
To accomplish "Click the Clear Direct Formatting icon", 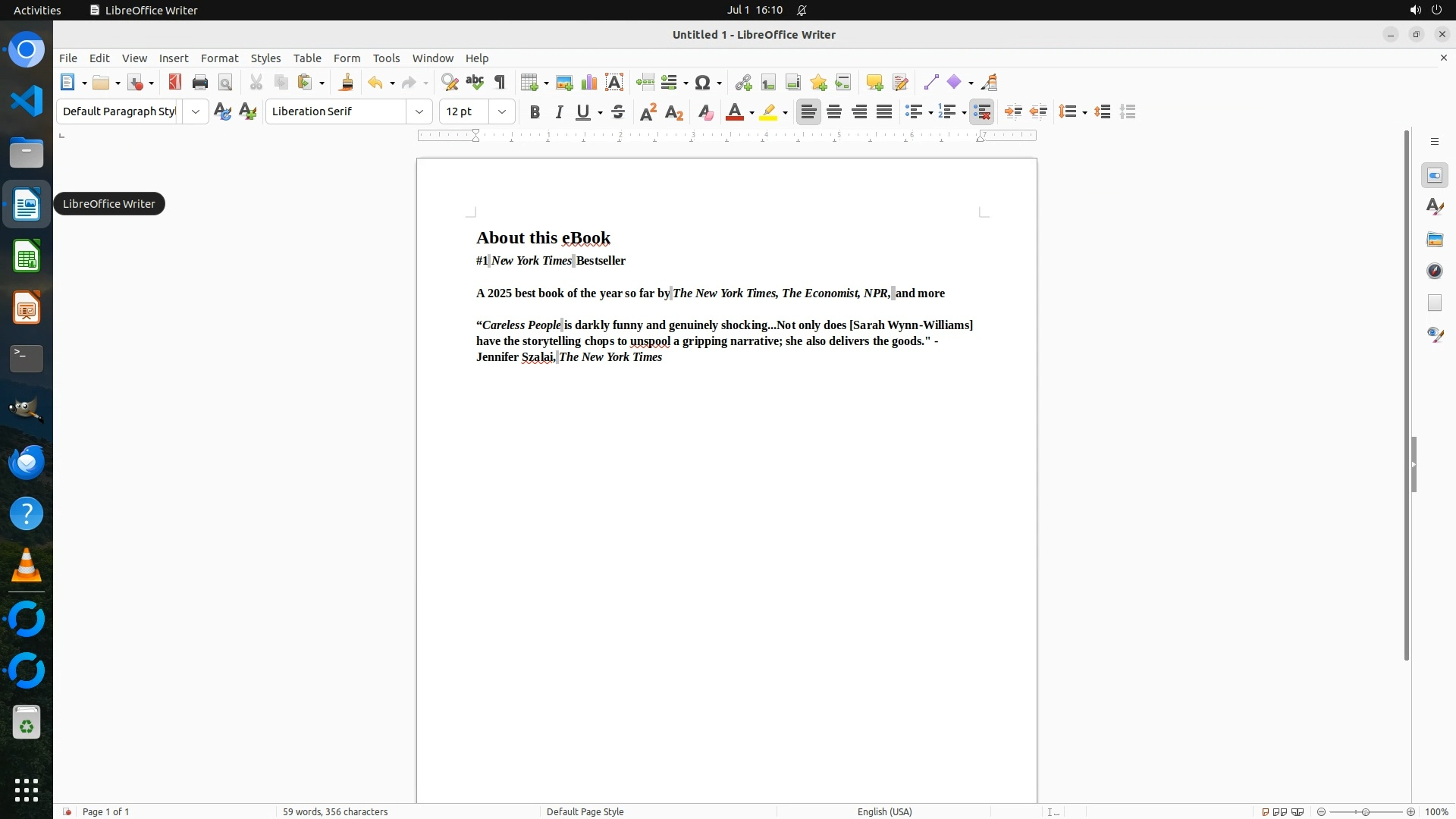I will pyautogui.click(x=705, y=112).
